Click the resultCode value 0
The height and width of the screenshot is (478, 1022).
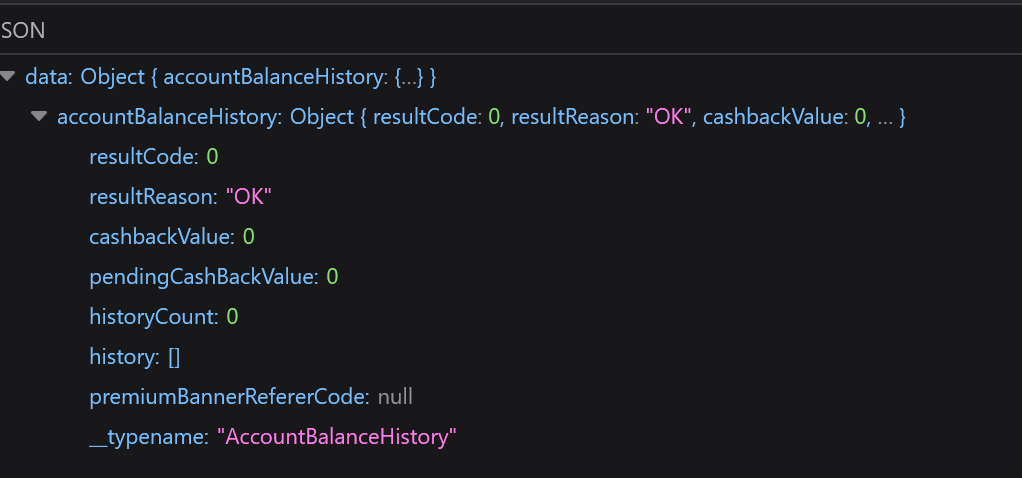coord(212,157)
